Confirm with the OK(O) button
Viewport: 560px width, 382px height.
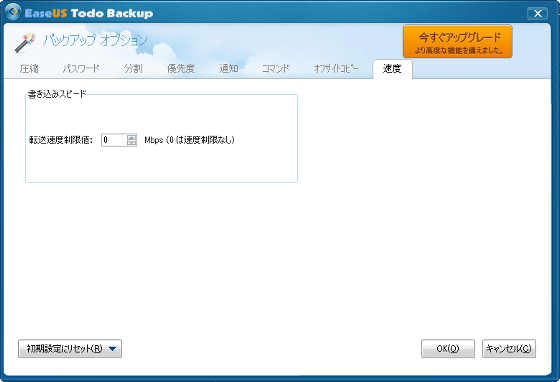448,348
